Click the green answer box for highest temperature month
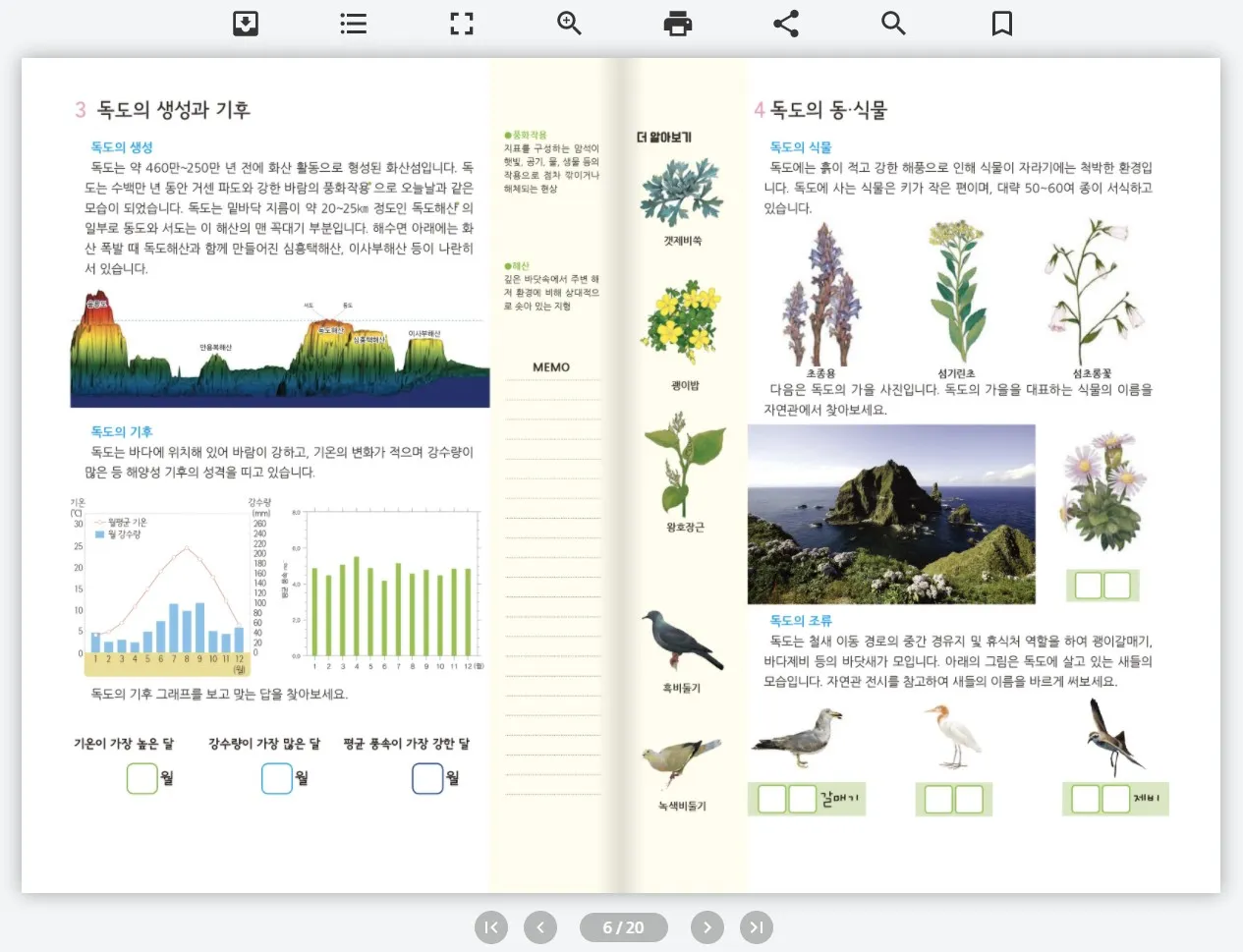 142,778
